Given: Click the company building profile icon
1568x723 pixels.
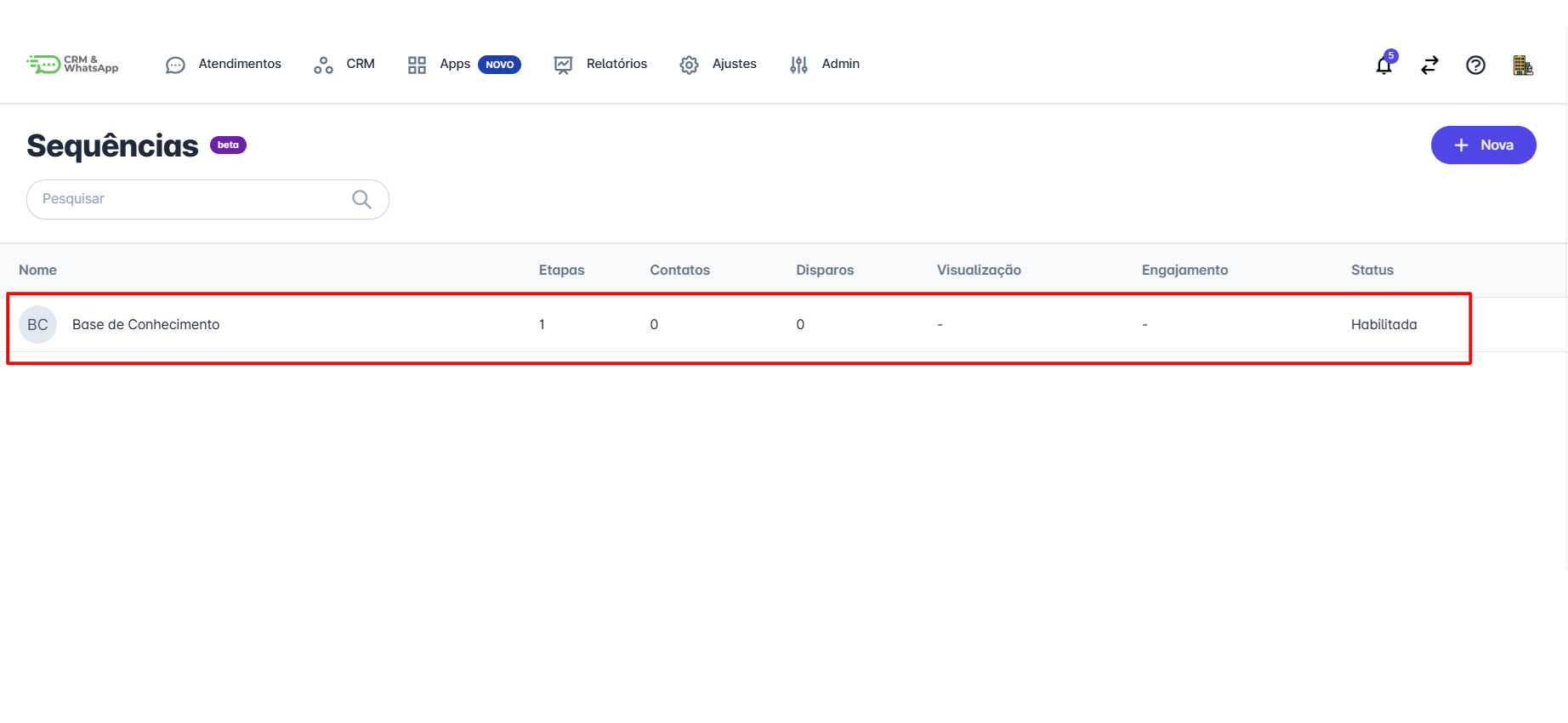Looking at the screenshot, I should [x=1522, y=65].
